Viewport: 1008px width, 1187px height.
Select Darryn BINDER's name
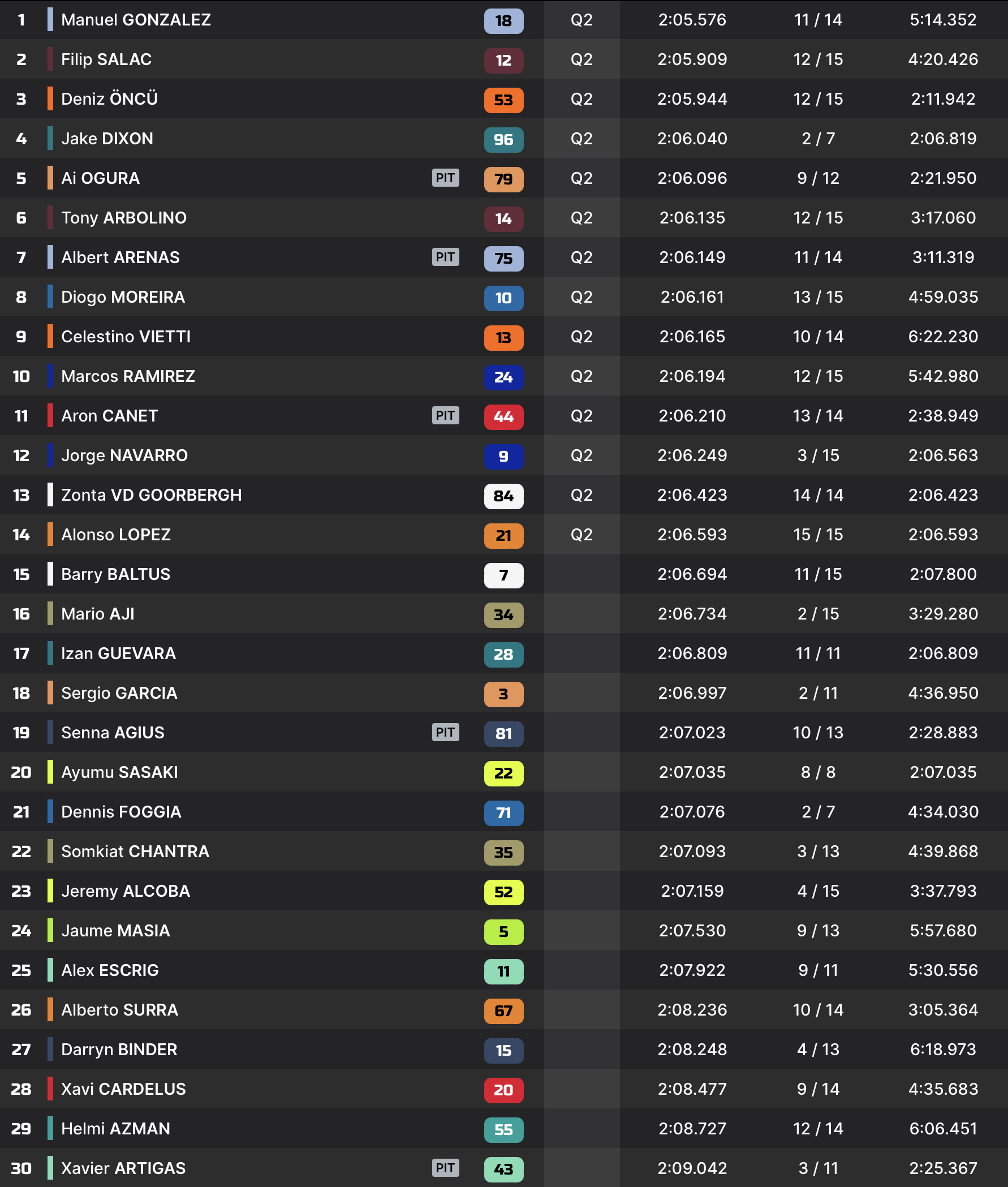(x=119, y=1050)
